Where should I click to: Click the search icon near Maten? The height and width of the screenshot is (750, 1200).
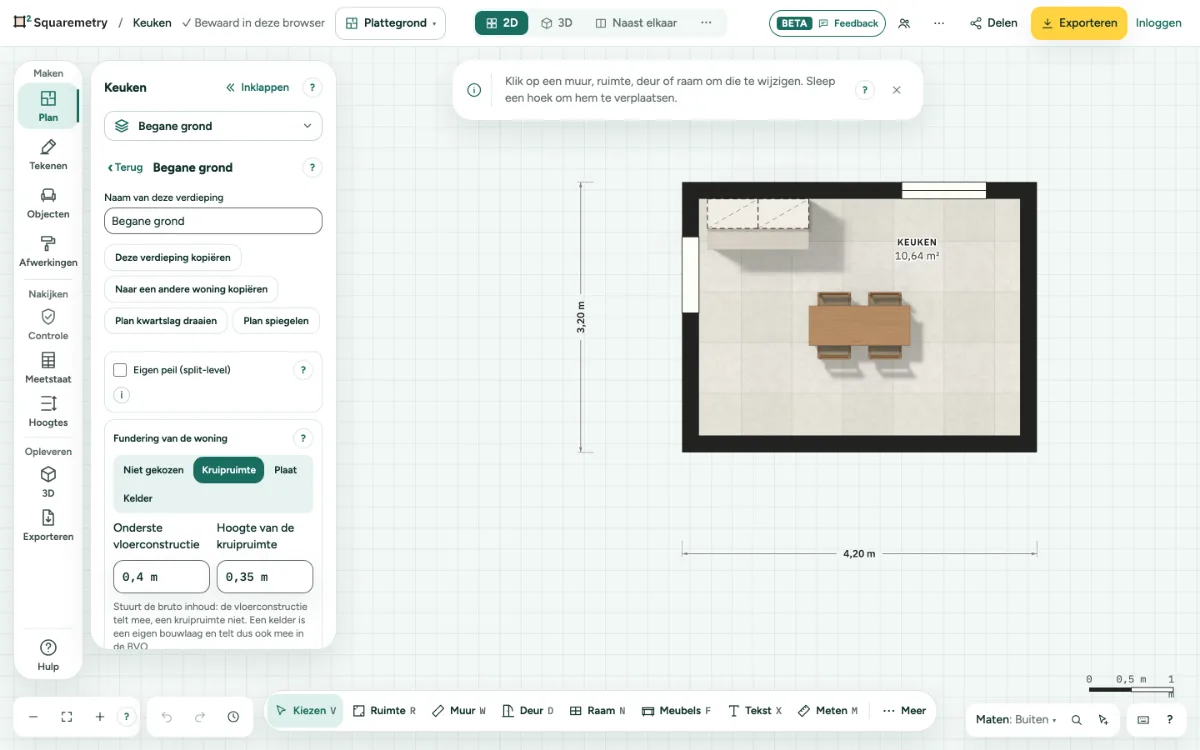(1076, 720)
